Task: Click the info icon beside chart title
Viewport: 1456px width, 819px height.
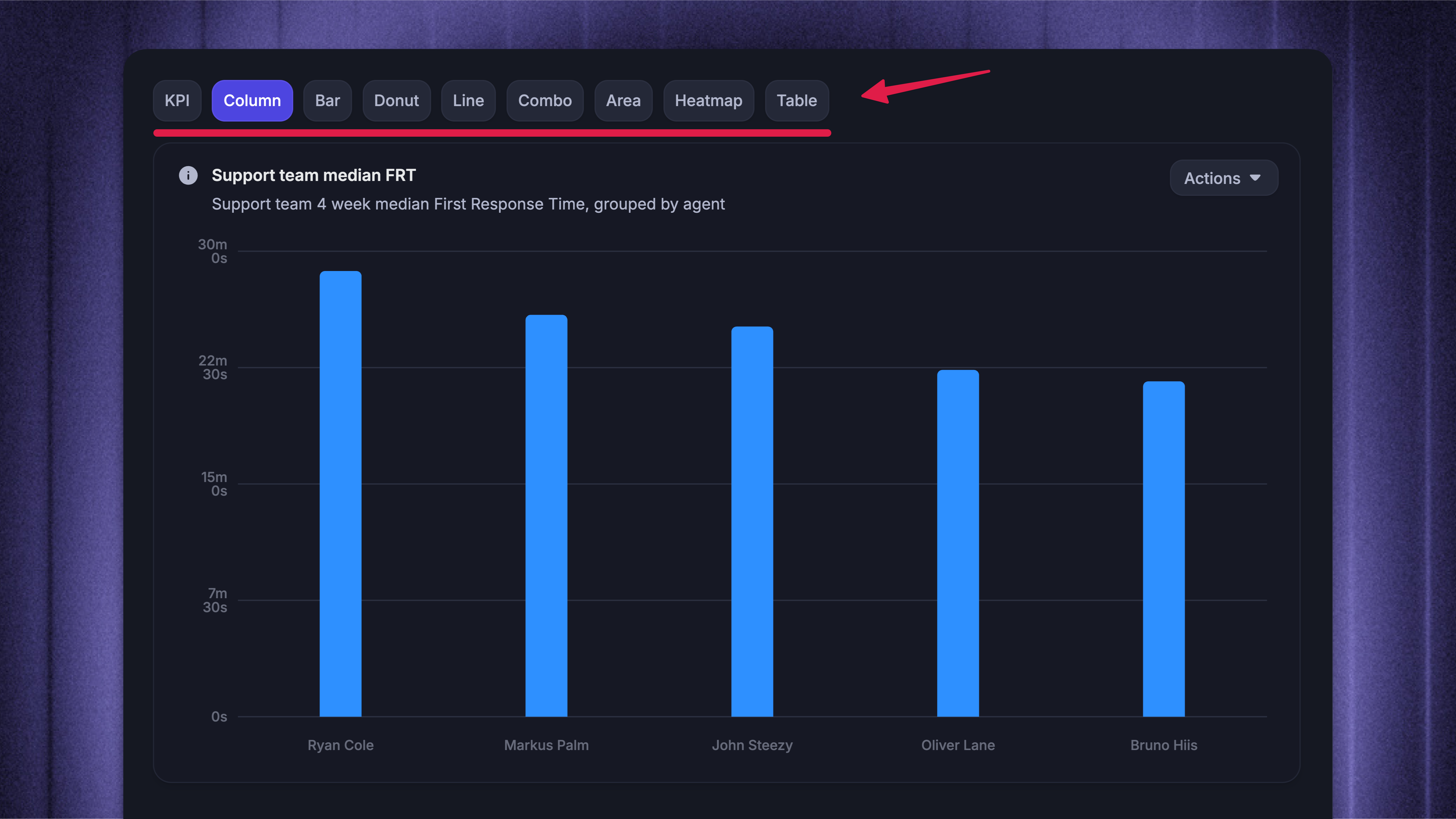Action: coord(188,175)
